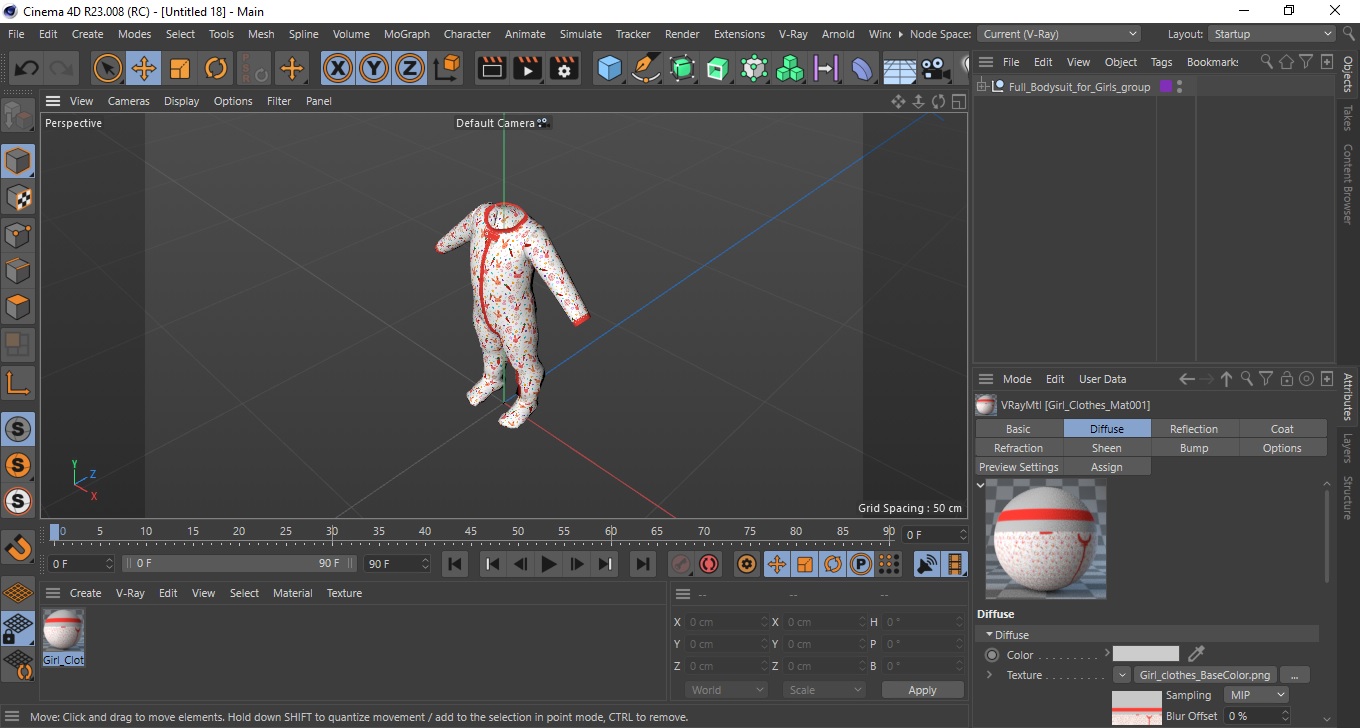The width and height of the screenshot is (1360, 728).
Task: Toggle the coordinate system cube icon
Action: click(x=448, y=68)
